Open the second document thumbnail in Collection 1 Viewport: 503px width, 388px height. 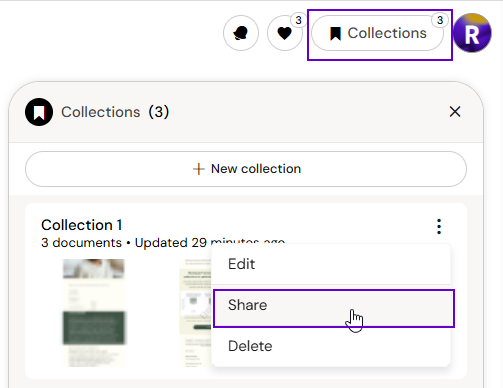(195, 313)
